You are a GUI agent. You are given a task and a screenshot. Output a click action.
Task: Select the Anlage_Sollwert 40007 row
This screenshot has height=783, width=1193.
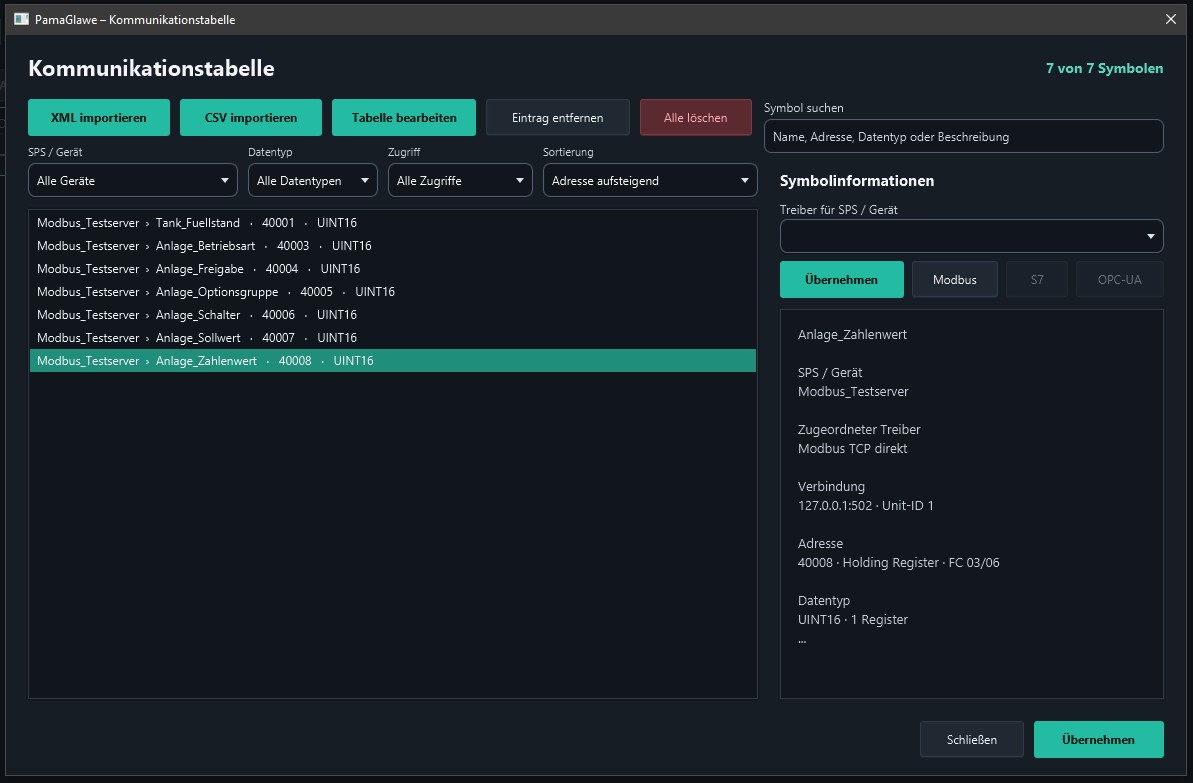click(393, 337)
